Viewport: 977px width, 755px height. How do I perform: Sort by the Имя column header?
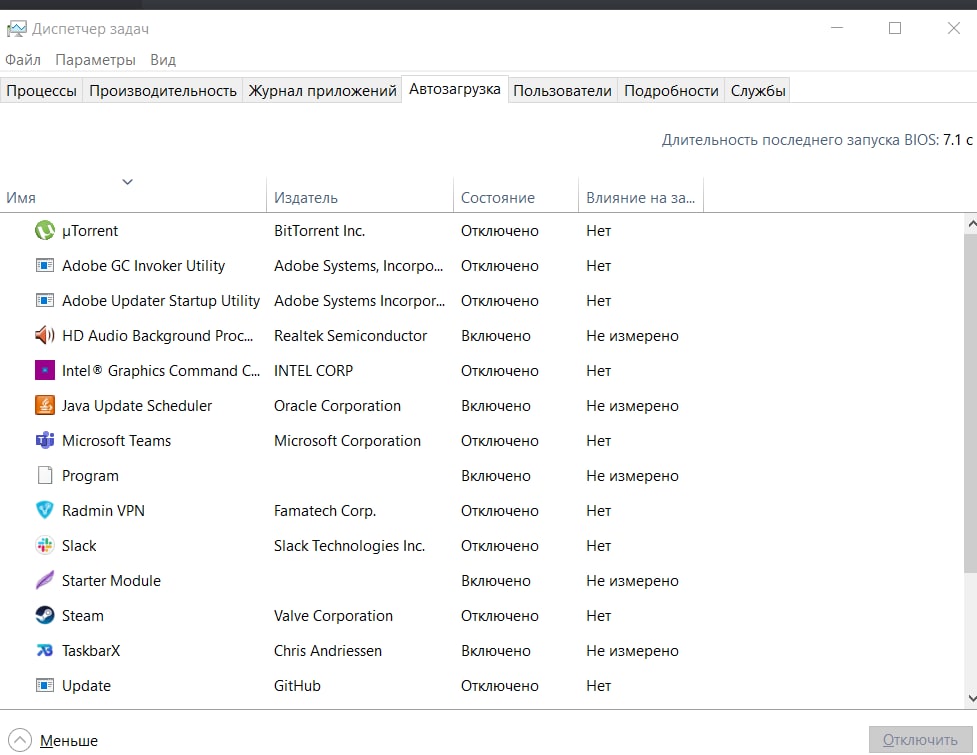point(133,195)
